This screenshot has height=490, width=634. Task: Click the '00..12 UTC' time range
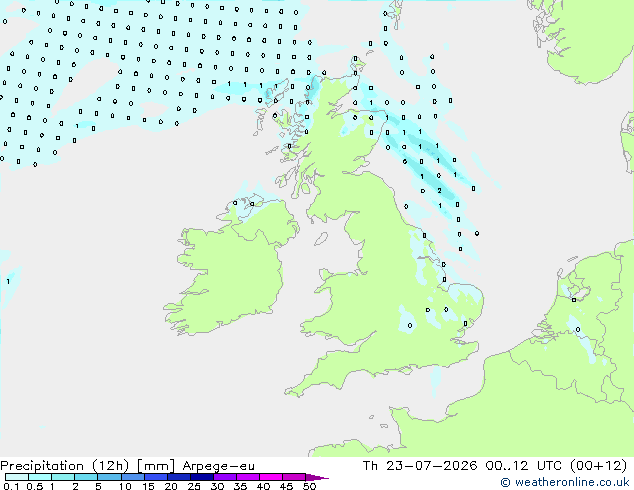(x=524, y=466)
